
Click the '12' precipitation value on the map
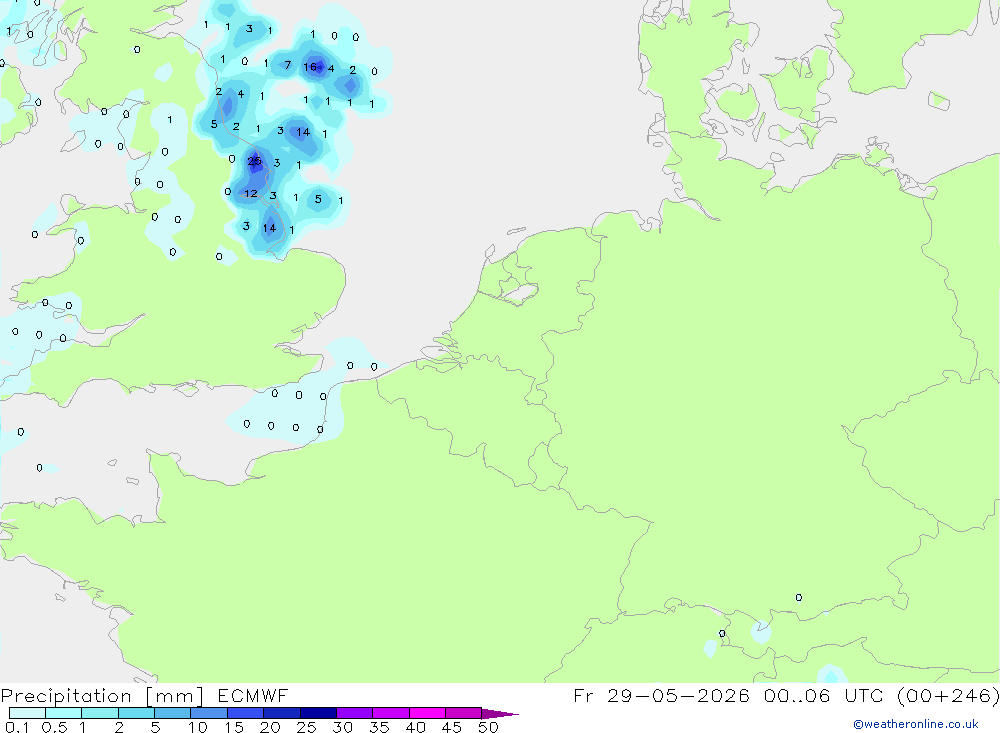[251, 193]
